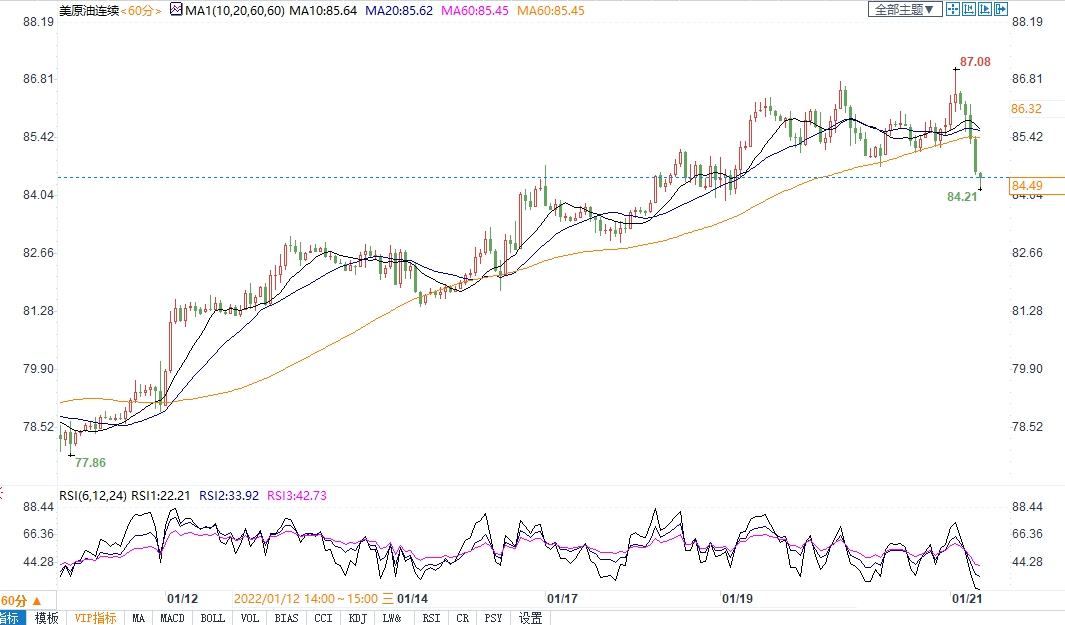Enable the crosshair cursor icon
The height and width of the screenshot is (625, 1065).
pos(953,9)
